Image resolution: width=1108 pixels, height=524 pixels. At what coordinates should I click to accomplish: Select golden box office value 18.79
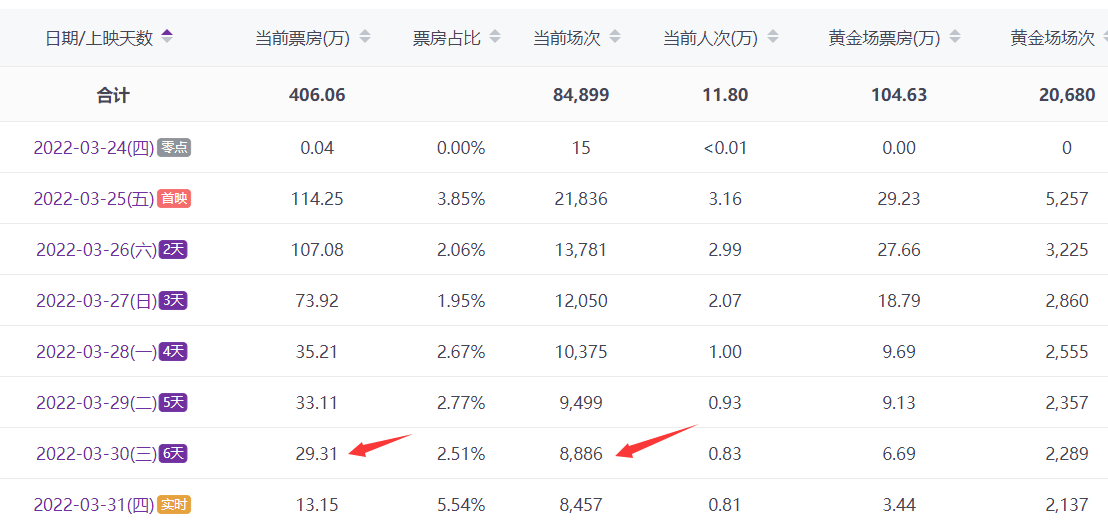(x=898, y=301)
